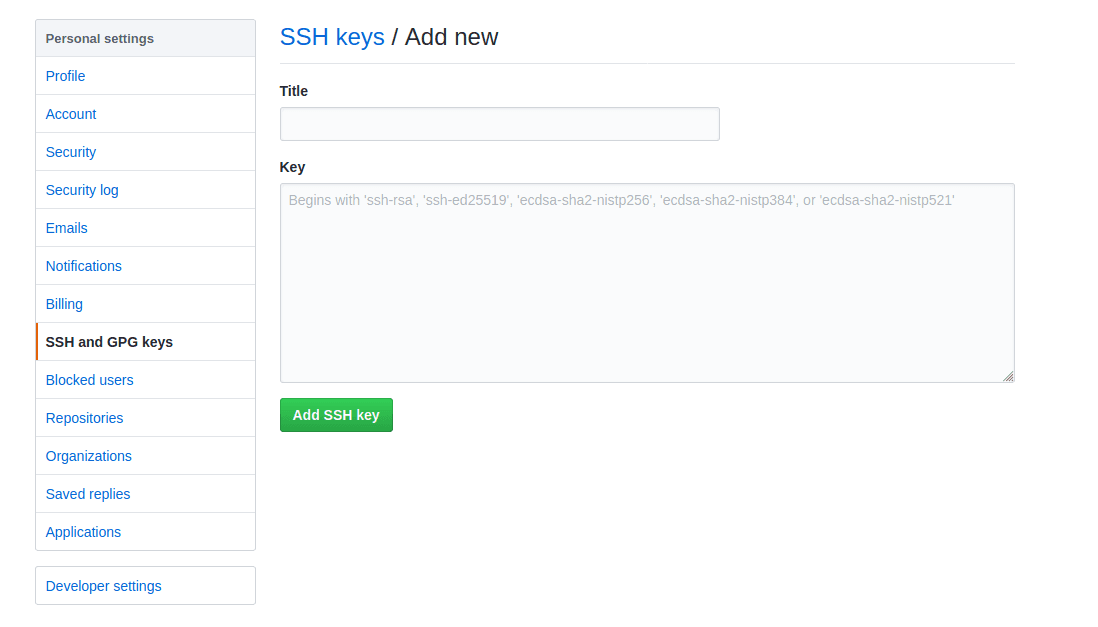Open Security settings

(x=71, y=152)
